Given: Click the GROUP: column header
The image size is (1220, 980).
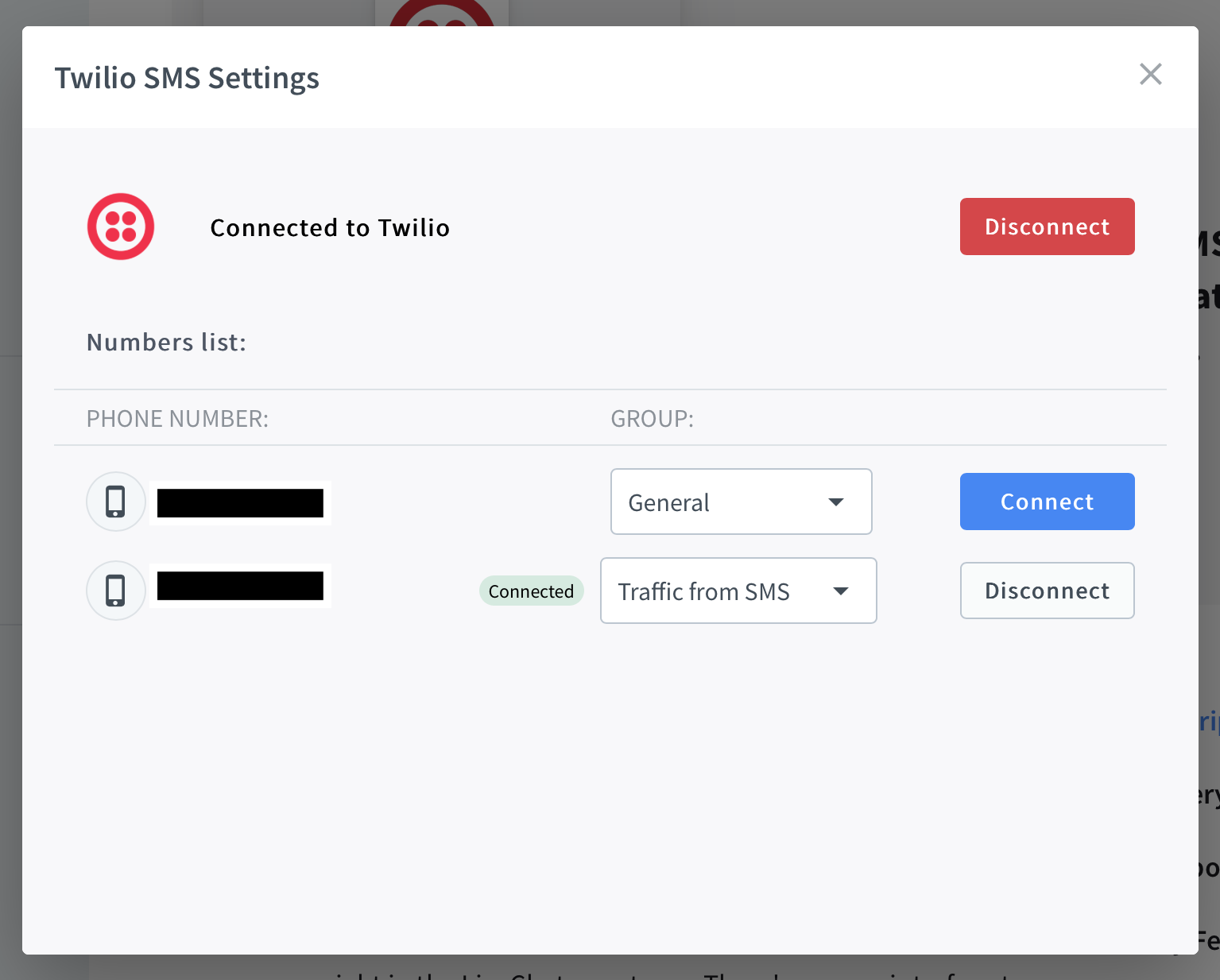Looking at the screenshot, I should point(652,419).
